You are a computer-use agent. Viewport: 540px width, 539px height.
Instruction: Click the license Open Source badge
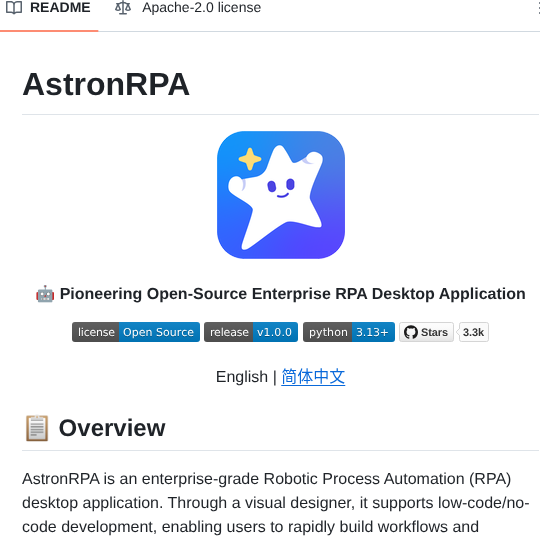coord(136,332)
